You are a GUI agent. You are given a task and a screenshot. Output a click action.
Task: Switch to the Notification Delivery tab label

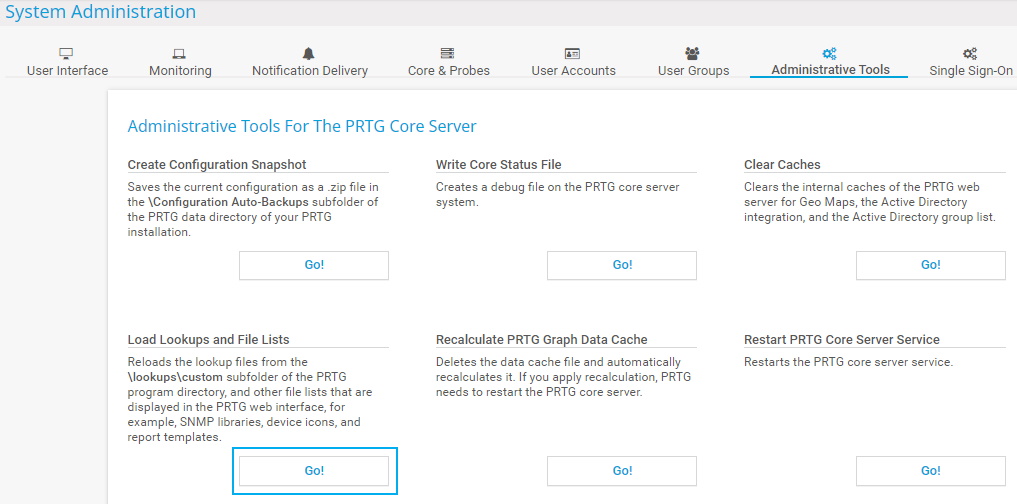coord(309,71)
